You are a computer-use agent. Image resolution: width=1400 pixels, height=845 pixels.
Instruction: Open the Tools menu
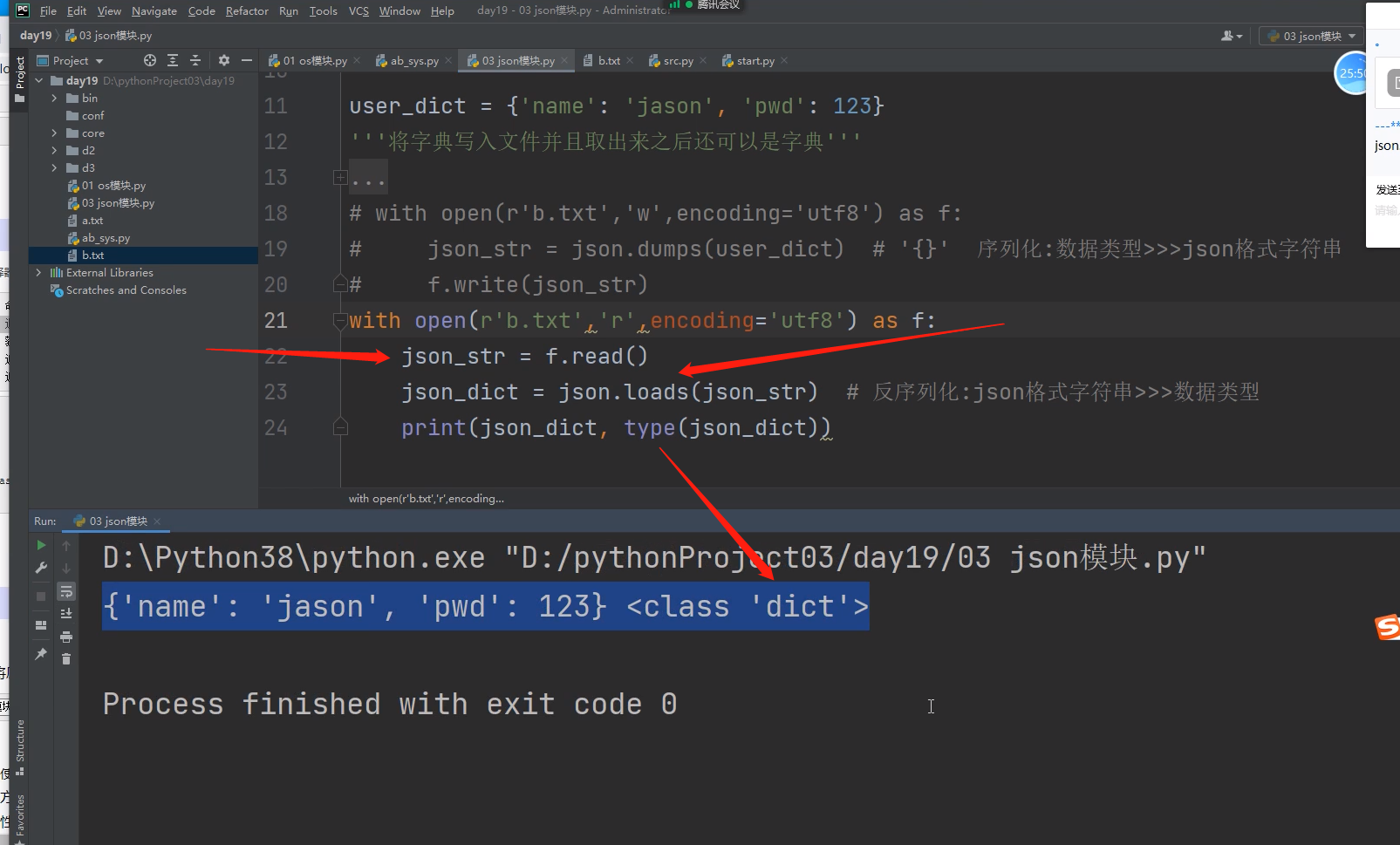click(x=324, y=10)
